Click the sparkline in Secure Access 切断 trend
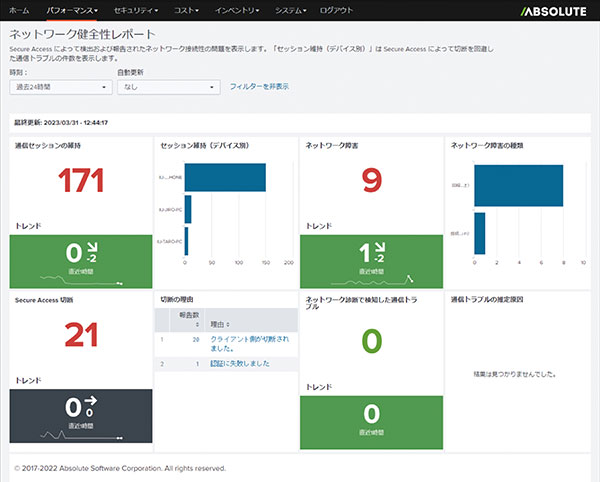Image resolution: width=600 pixels, height=482 pixels. click(x=78, y=436)
